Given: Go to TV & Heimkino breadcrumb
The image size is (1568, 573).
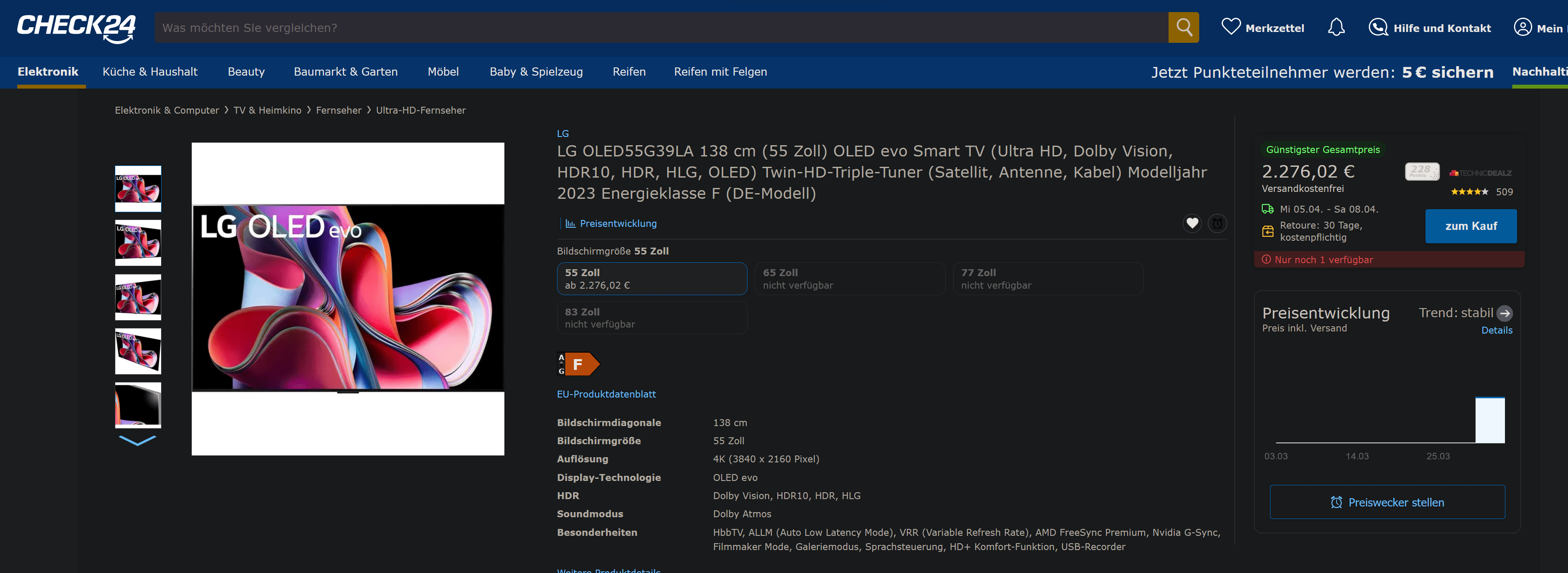Looking at the screenshot, I should pos(267,110).
